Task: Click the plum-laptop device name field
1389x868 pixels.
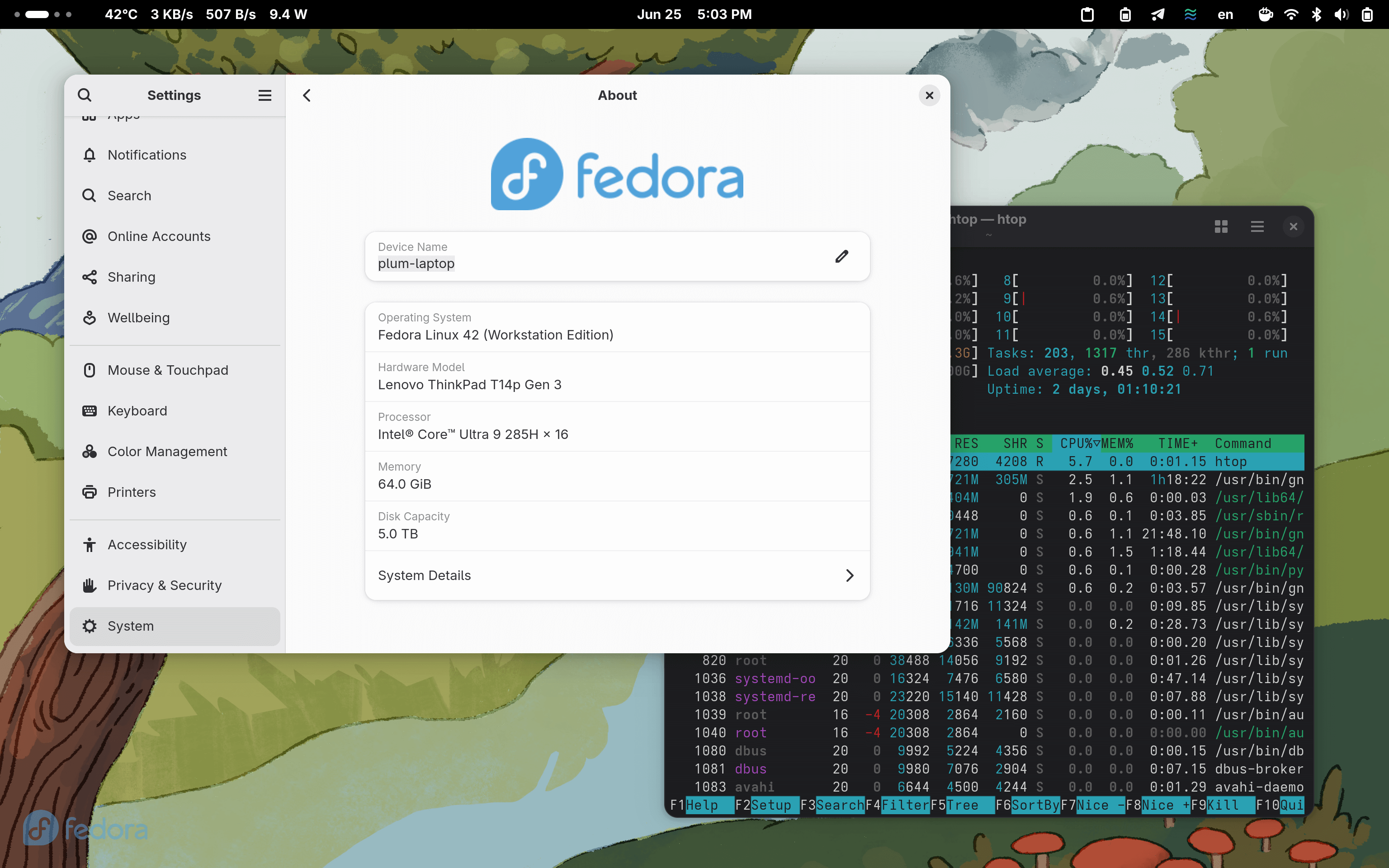Action: pos(416,263)
